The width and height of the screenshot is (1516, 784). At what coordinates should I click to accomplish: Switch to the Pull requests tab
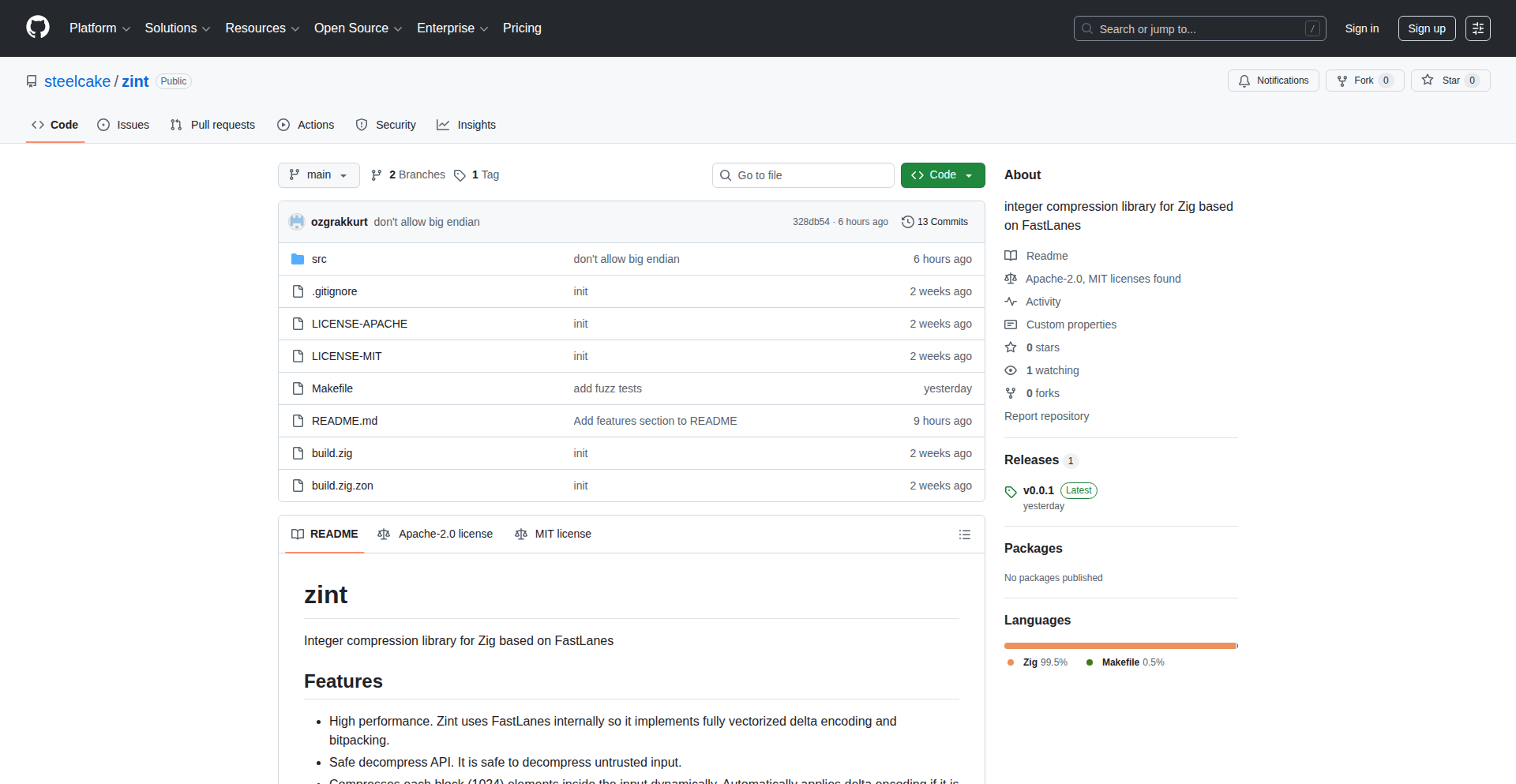point(213,125)
